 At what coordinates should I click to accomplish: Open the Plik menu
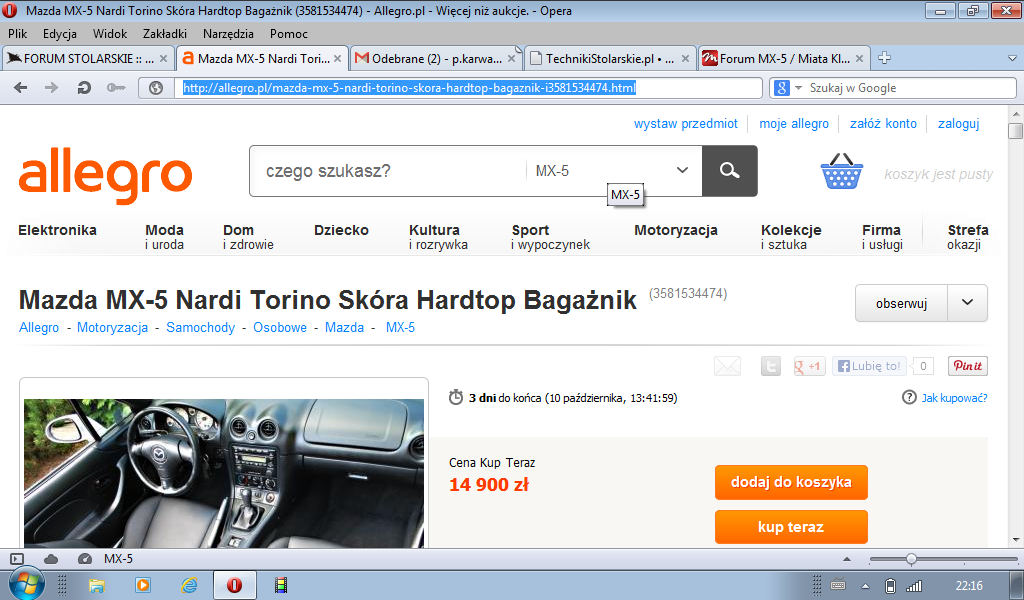point(18,33)
